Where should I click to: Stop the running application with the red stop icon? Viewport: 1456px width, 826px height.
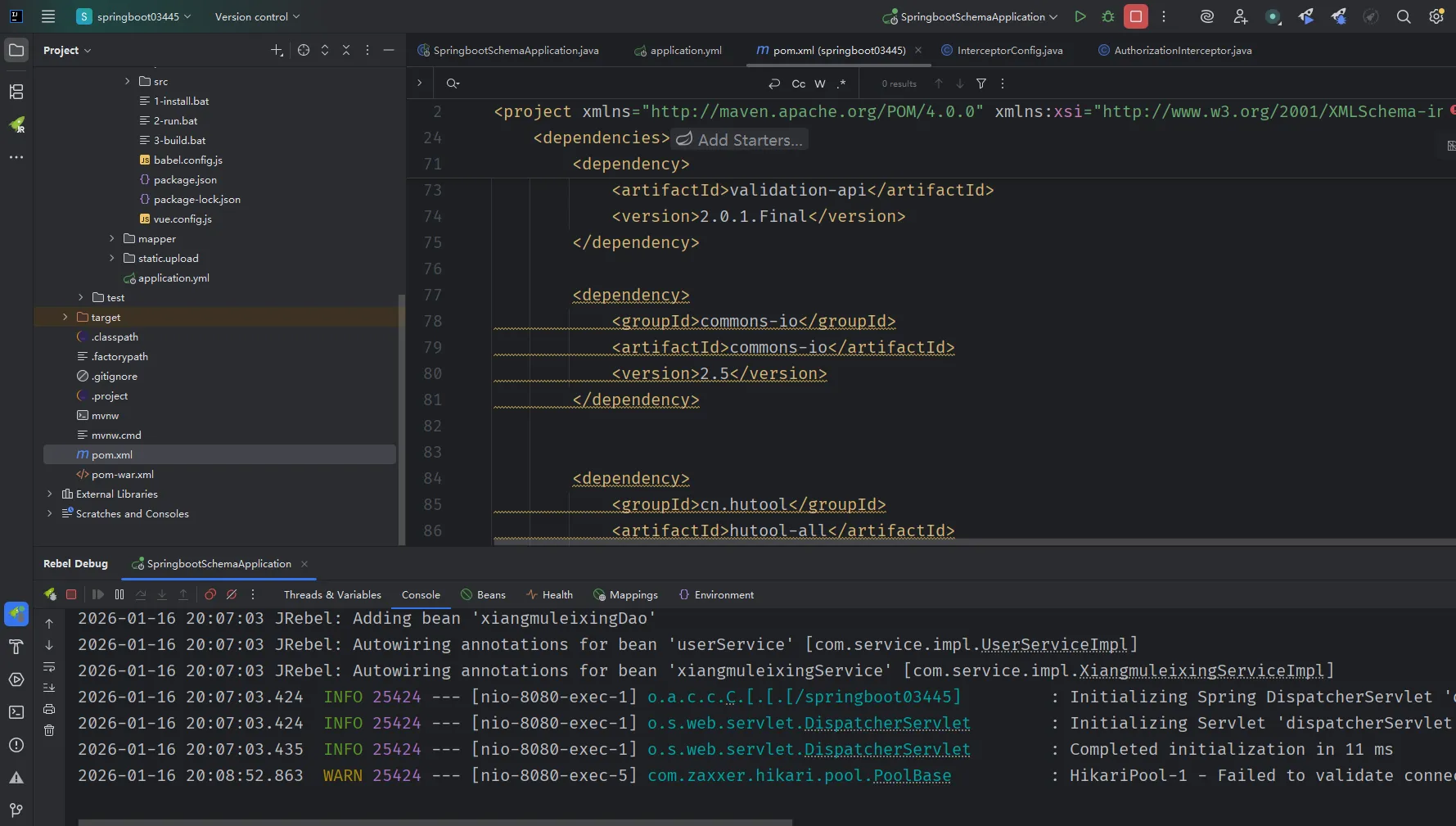pos(1136,16)
